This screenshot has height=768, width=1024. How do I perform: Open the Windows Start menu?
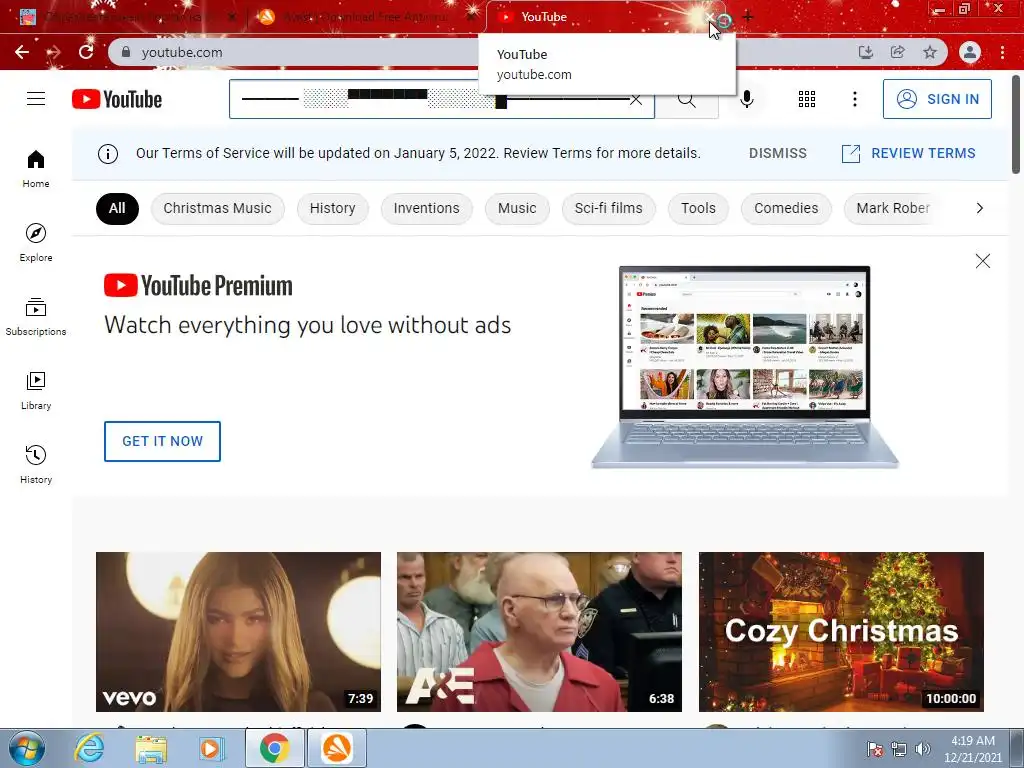tap(27, 748)
